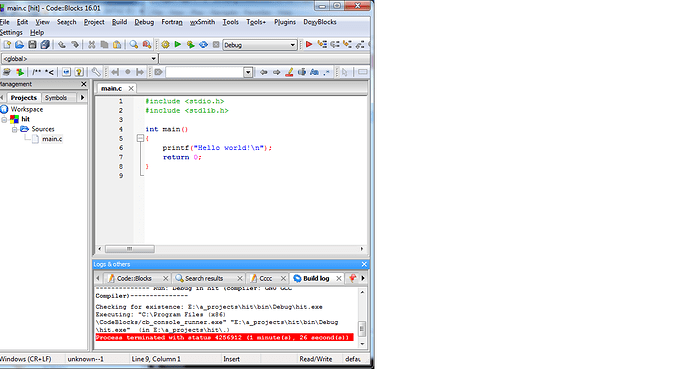Switch to the Symbols tab
Screen dimensions: 690x369
coord(56,98)
